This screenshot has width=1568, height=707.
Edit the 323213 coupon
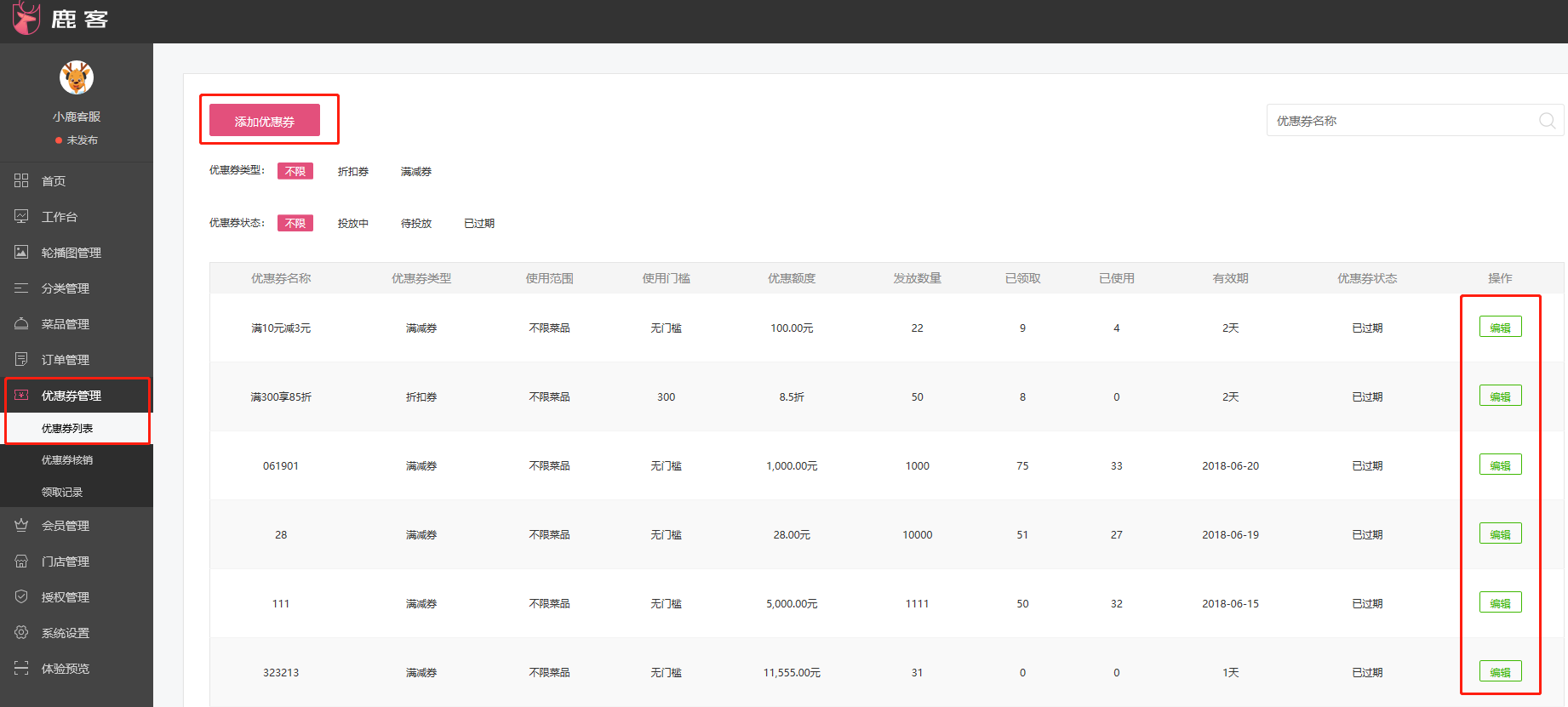pyautogui.click(x=1500, y=672)
